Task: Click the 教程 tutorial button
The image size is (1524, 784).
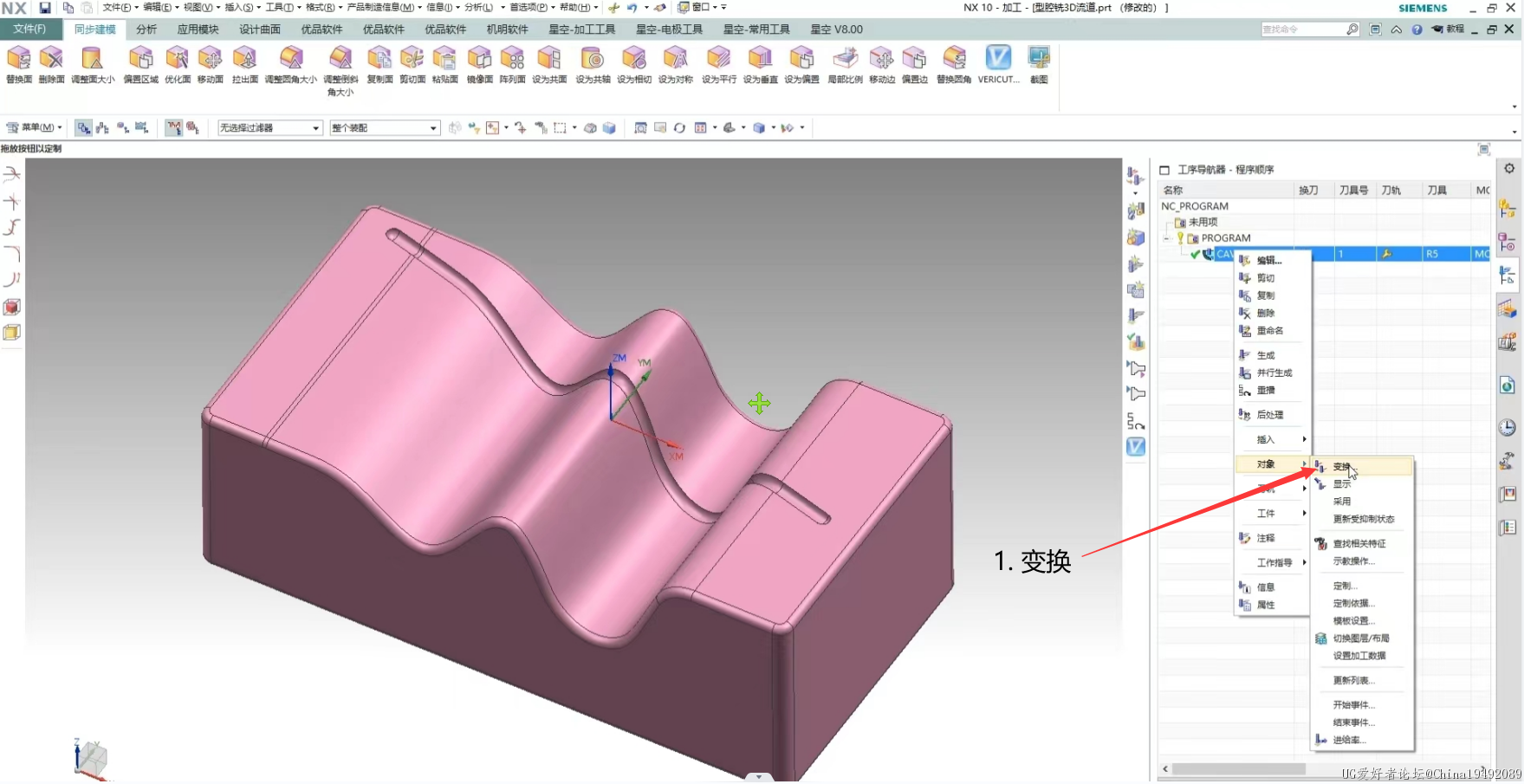Action: (1449, 29)
